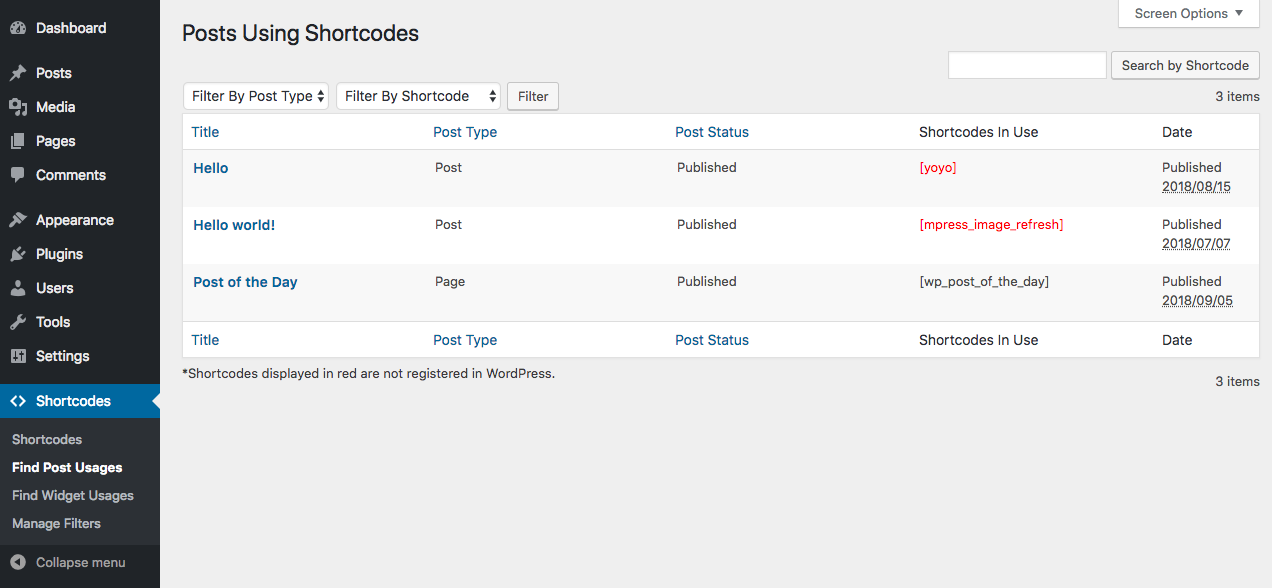Click into the shortcode search field

click(x=1027, y=65)
